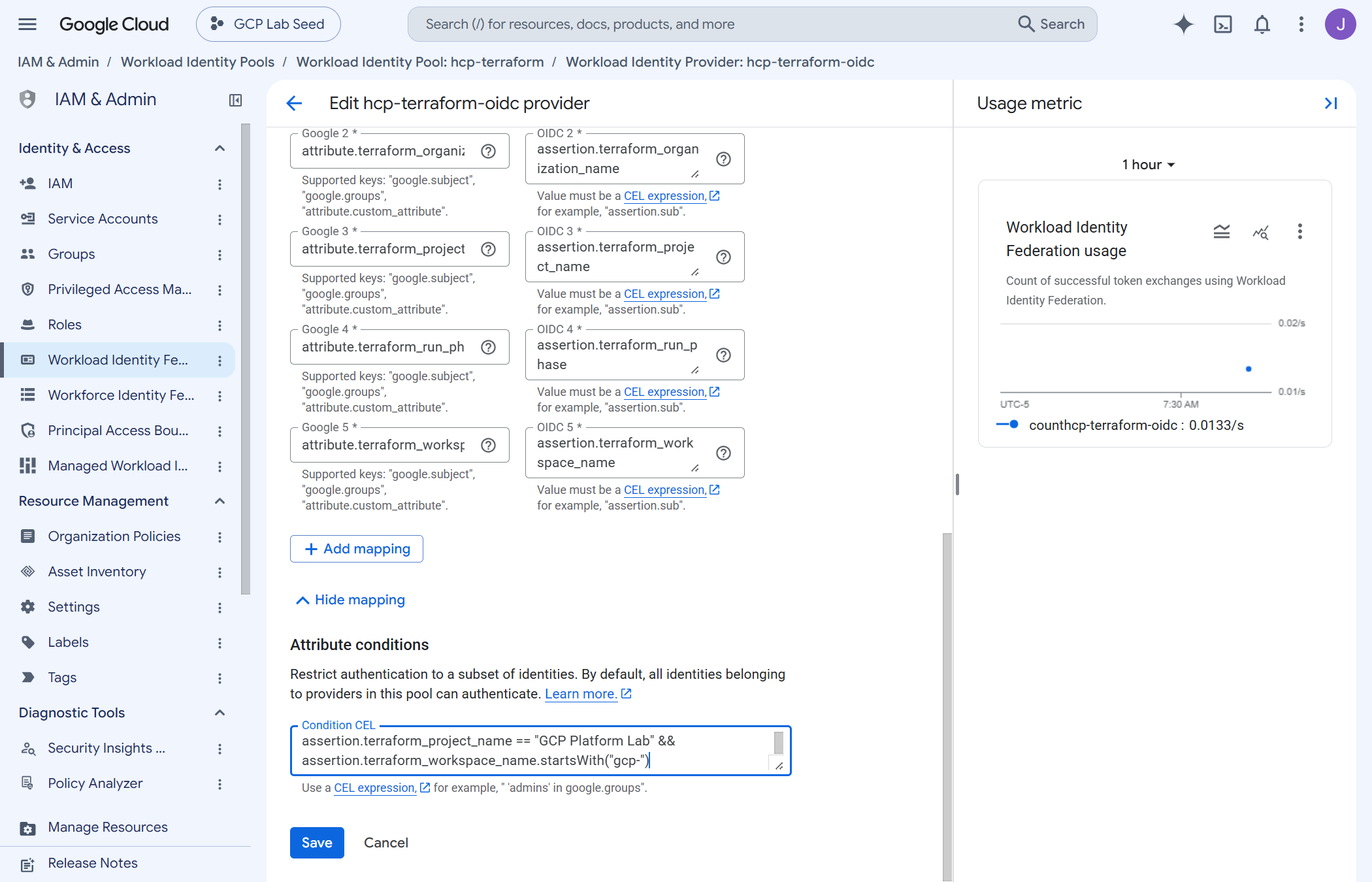Click the data point on usage chart
Image resolution: width=1372 pixels, height=882 pixels.
[1248, 369]
